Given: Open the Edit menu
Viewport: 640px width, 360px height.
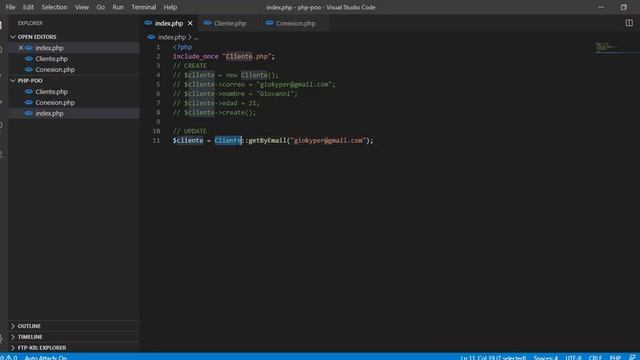Looking at the screenshot, I should point(28,7).
